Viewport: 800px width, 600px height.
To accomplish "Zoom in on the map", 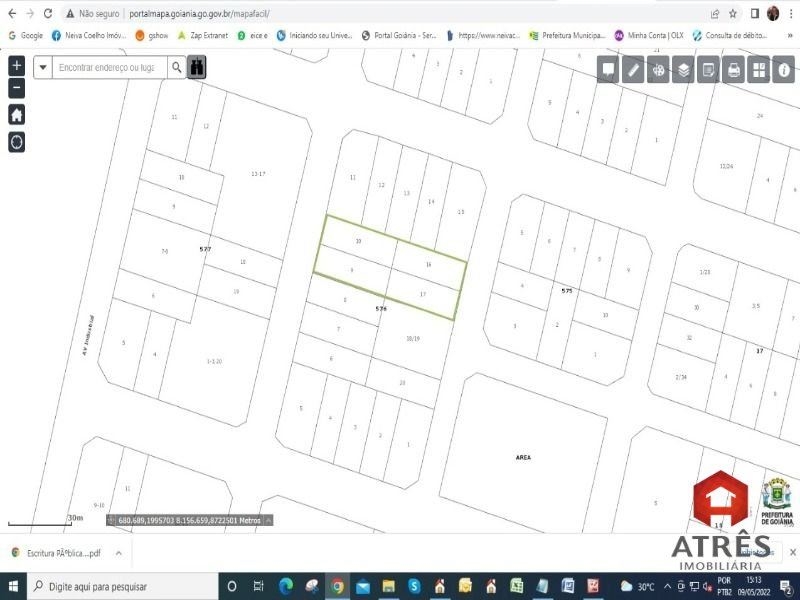I will (x=16, y=66).
